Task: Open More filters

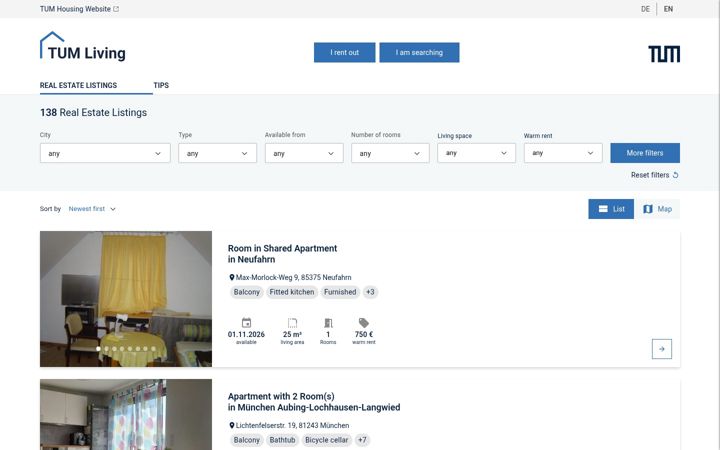Action: pos(645,153)
